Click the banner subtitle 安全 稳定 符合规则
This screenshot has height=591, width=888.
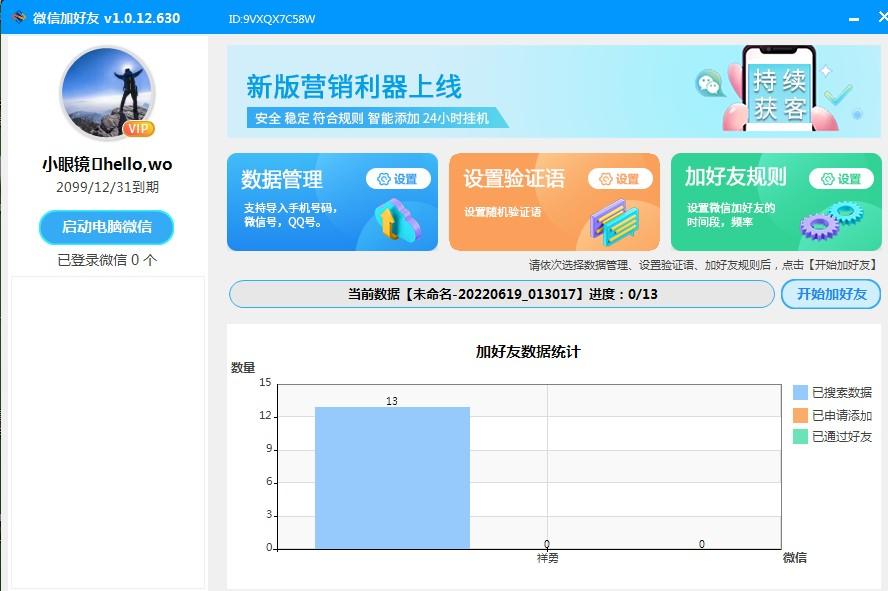click(372, 118)
